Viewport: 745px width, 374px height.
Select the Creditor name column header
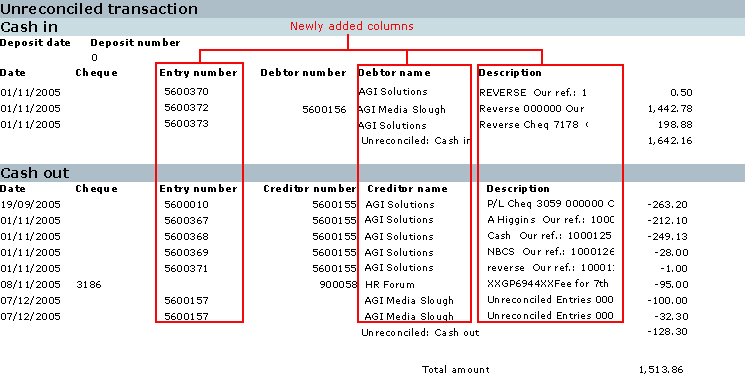click(407, 189)
